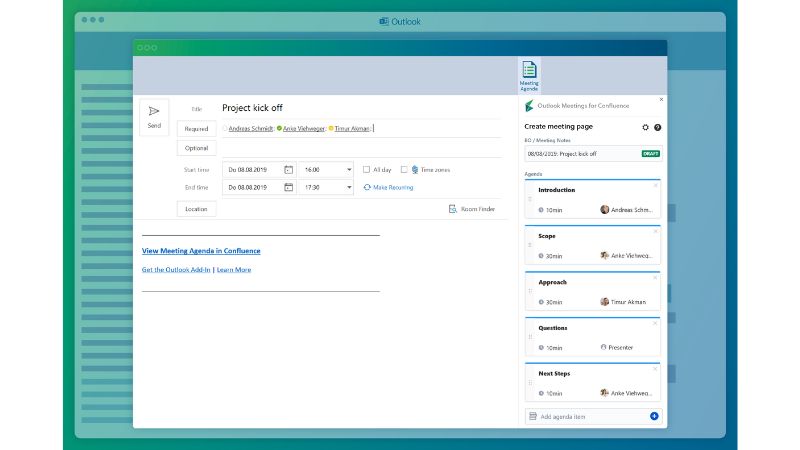This screenshot has height=450, width=800.
Task: Click the Location button
Action: click(x=196, y=209)
